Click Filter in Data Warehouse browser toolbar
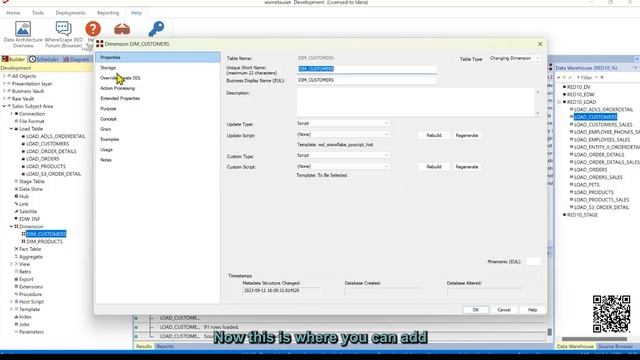The width and height of the screenshot is (640, 360). (x=585, y=78)
